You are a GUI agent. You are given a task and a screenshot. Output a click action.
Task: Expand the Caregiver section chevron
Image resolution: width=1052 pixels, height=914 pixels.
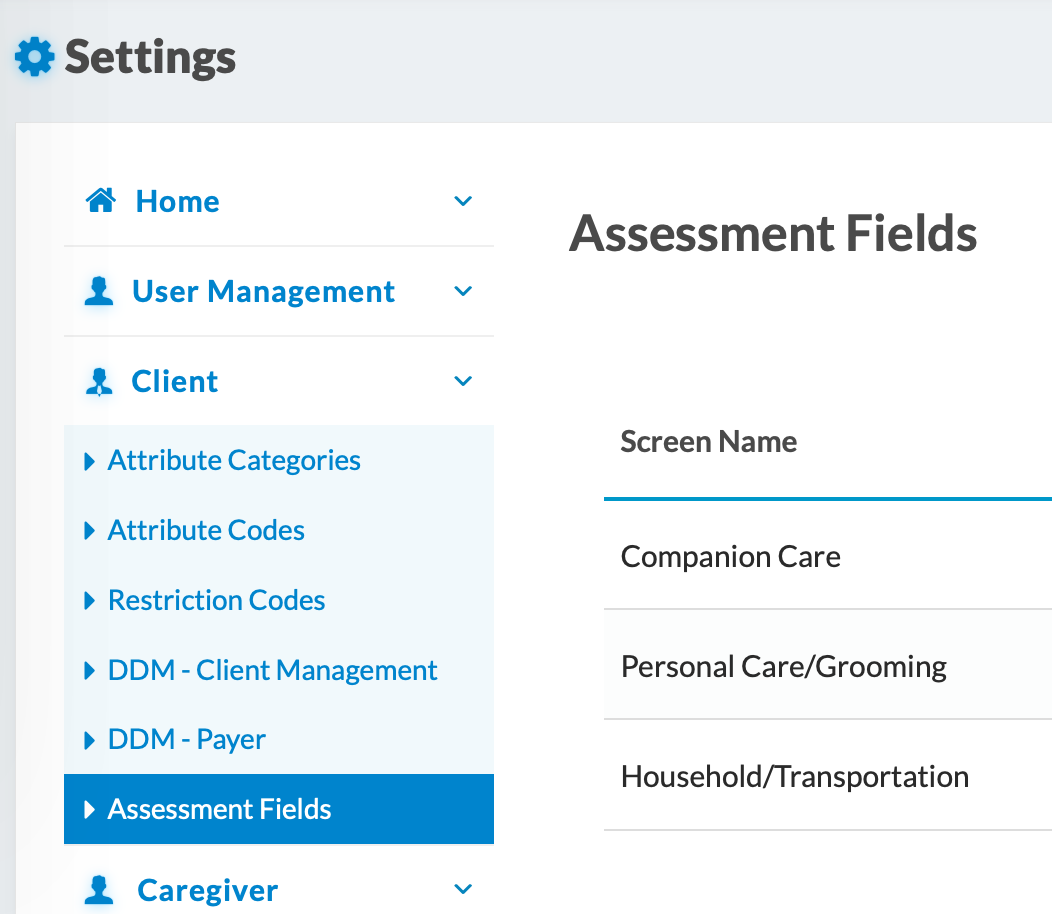point(463,889)
